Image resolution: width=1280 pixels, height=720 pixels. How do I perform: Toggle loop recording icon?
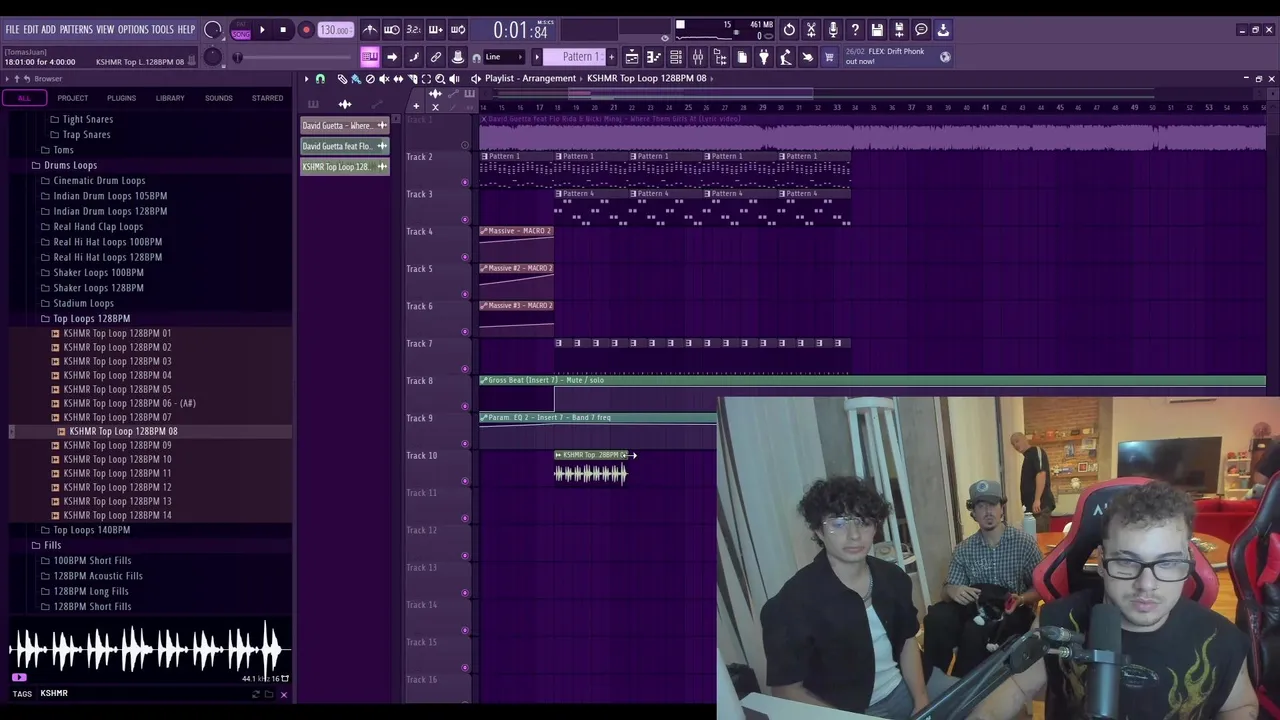(458, 30)
